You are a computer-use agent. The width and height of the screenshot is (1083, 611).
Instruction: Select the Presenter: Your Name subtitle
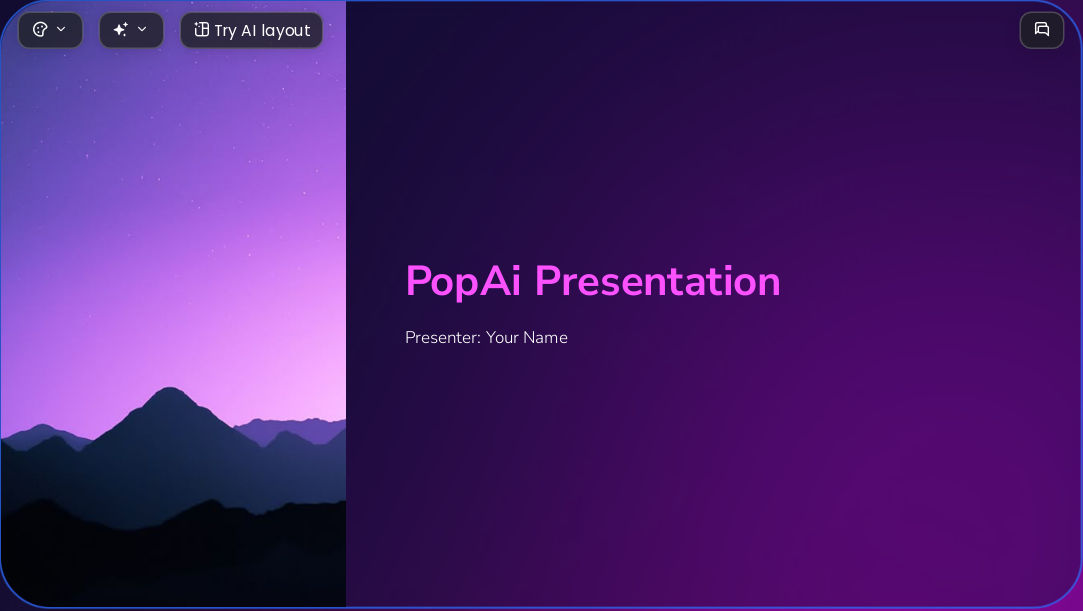pyautogui.click(x=486, y=338)
